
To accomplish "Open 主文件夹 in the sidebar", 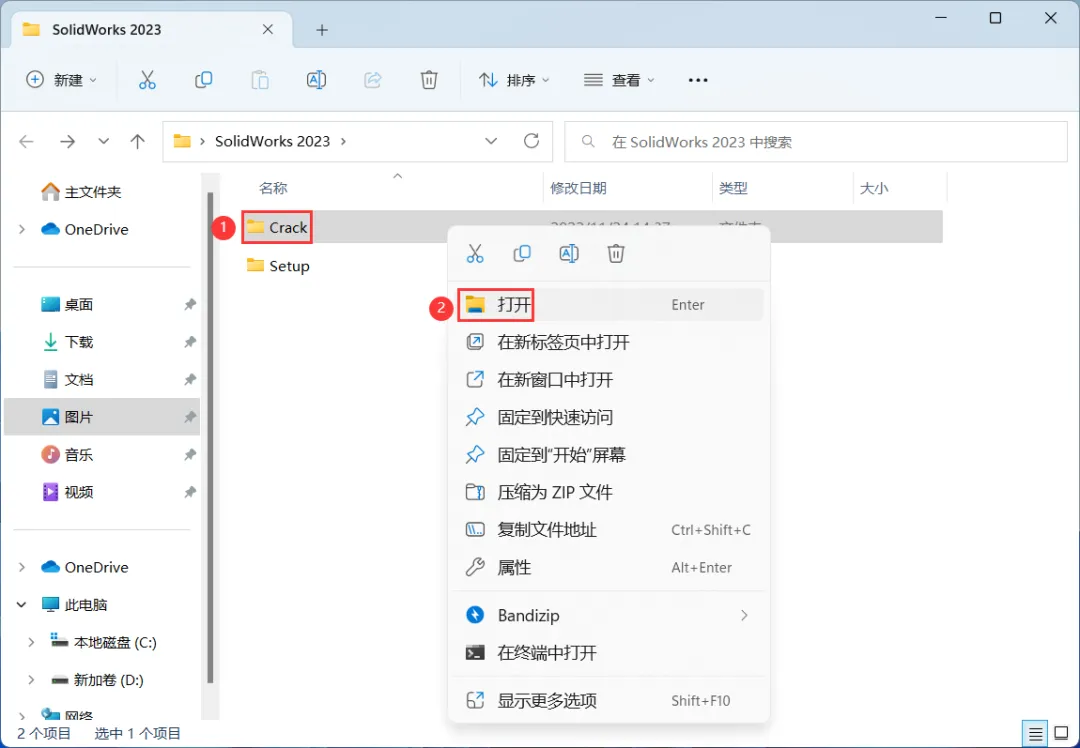I will click(x=81, y=192).
